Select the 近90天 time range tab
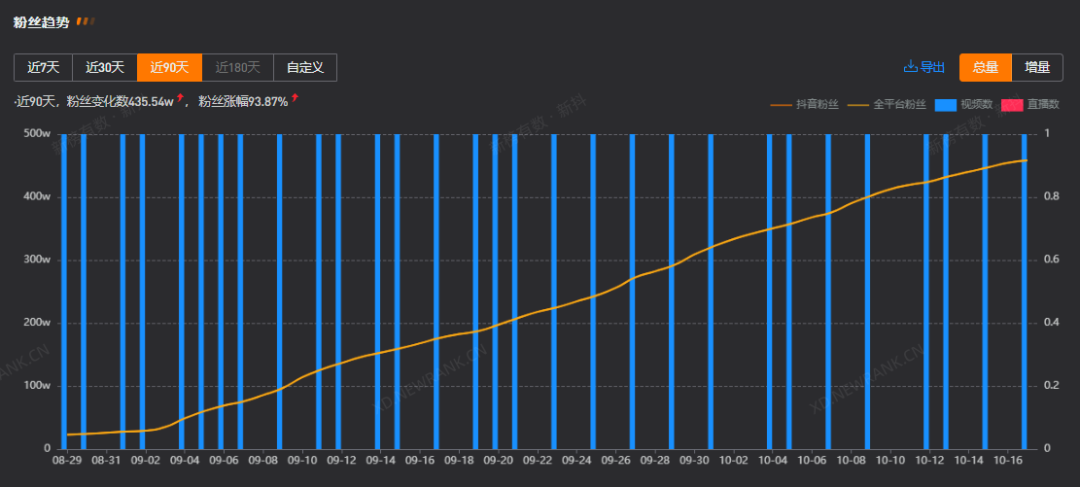 click(169, 67)
